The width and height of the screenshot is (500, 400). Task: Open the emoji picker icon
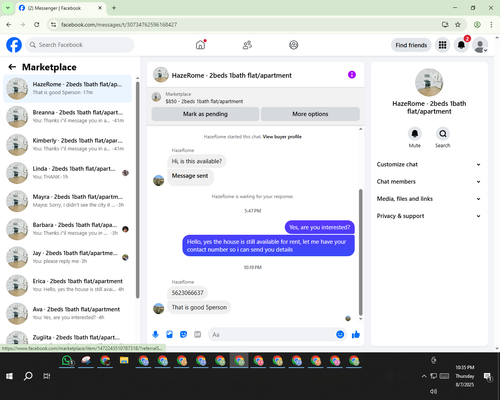tap(340, 334)
